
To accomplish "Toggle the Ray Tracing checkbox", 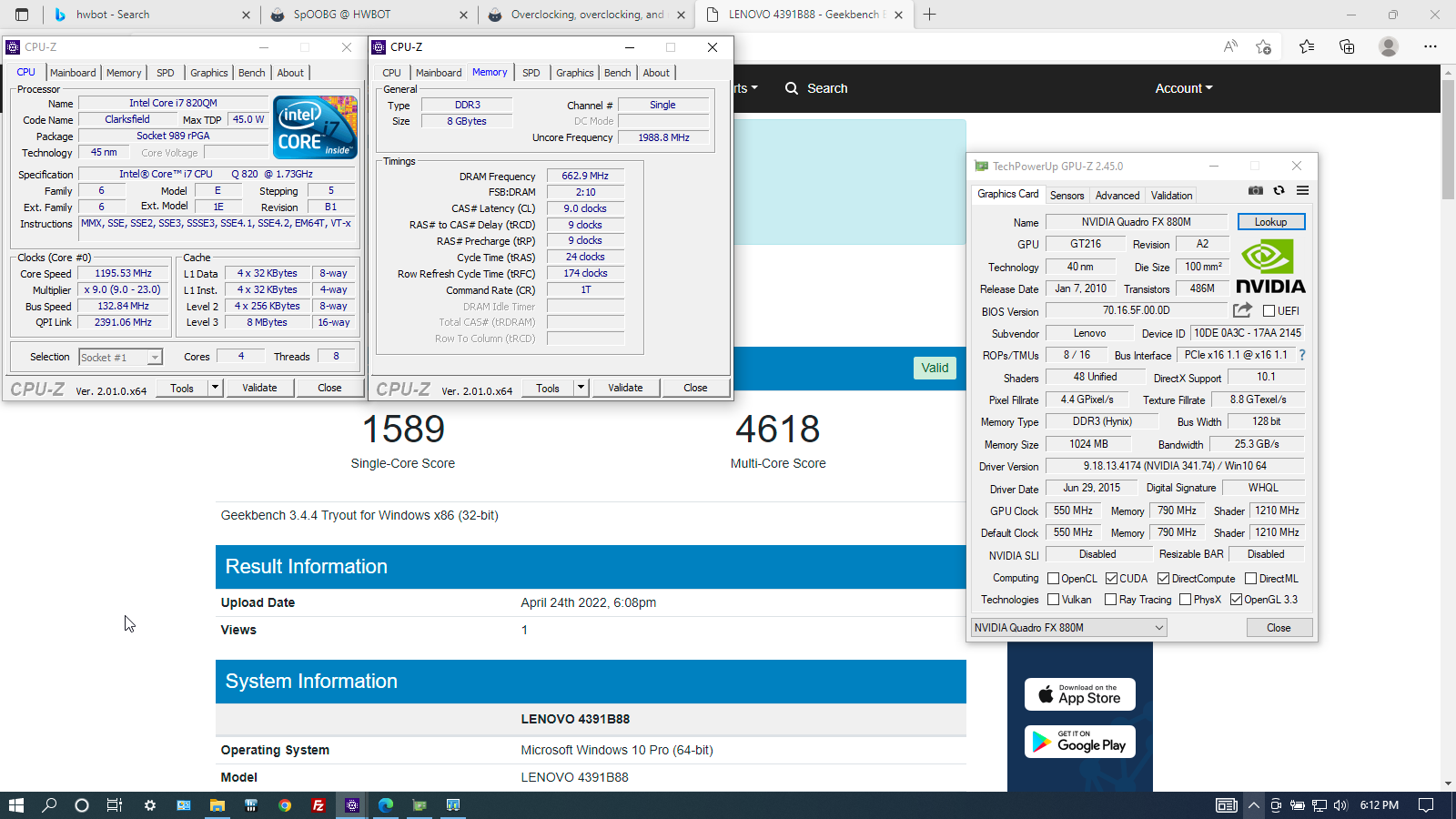I will pyautogui.click(x=1110, y=600).
